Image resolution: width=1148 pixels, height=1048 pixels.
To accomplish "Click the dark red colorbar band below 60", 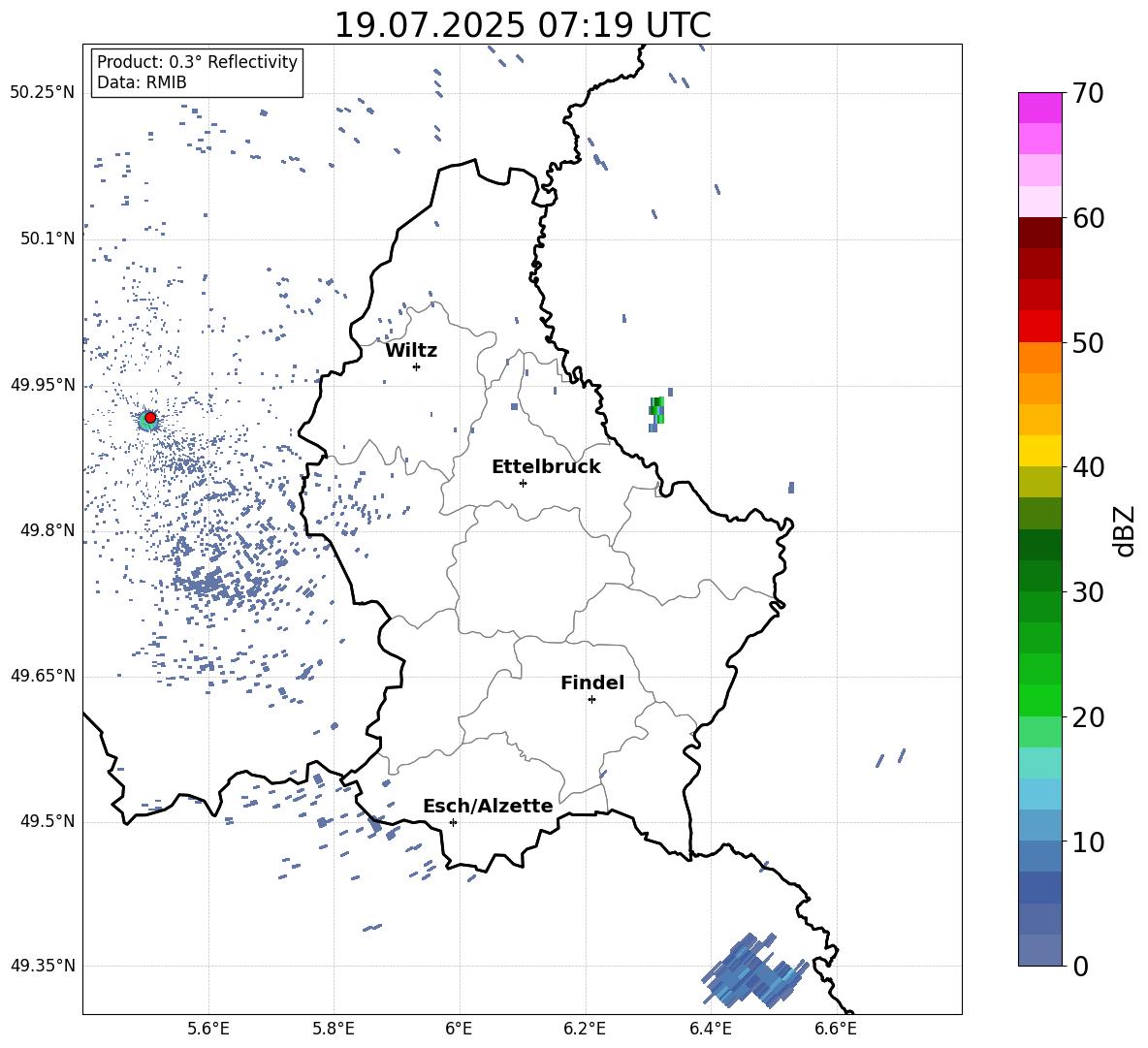I will pyautogui.click(x=1040, y=233).
